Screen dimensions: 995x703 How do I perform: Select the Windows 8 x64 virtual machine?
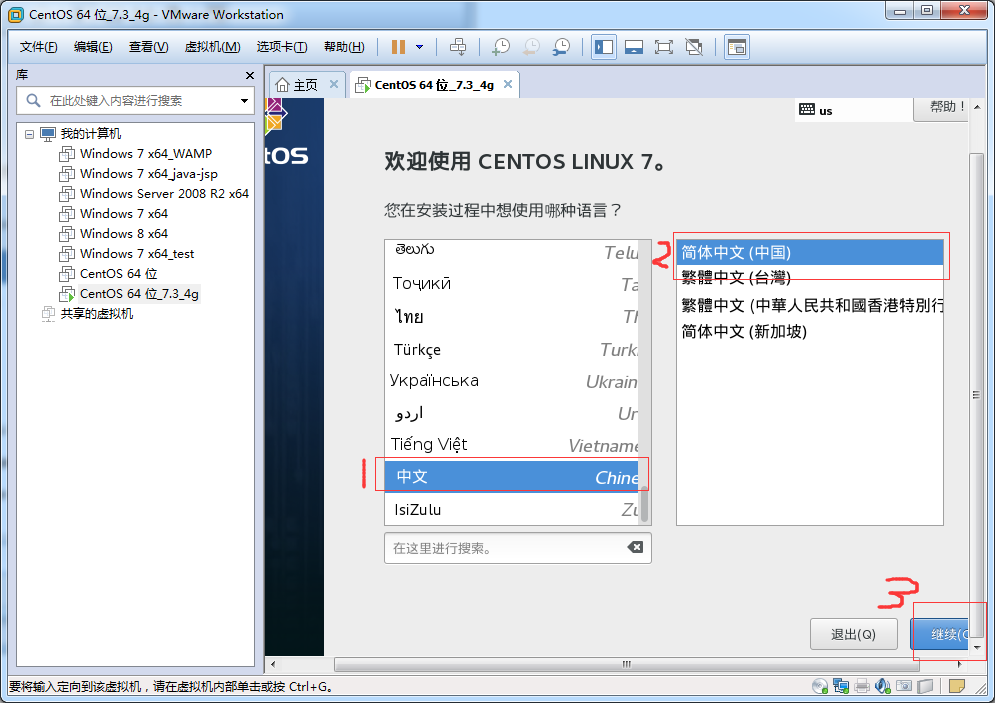point(124,233)
